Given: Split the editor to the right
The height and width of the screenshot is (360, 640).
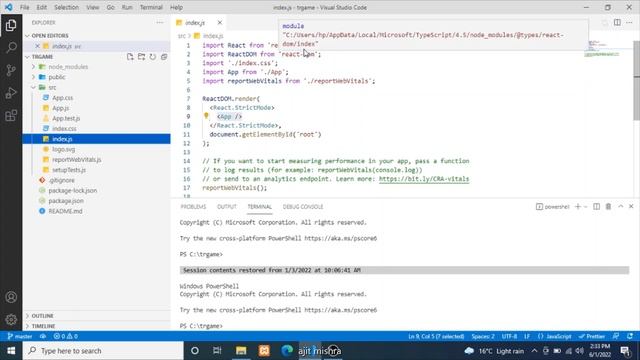Looking at the screenshot, I should pos(617,23).
